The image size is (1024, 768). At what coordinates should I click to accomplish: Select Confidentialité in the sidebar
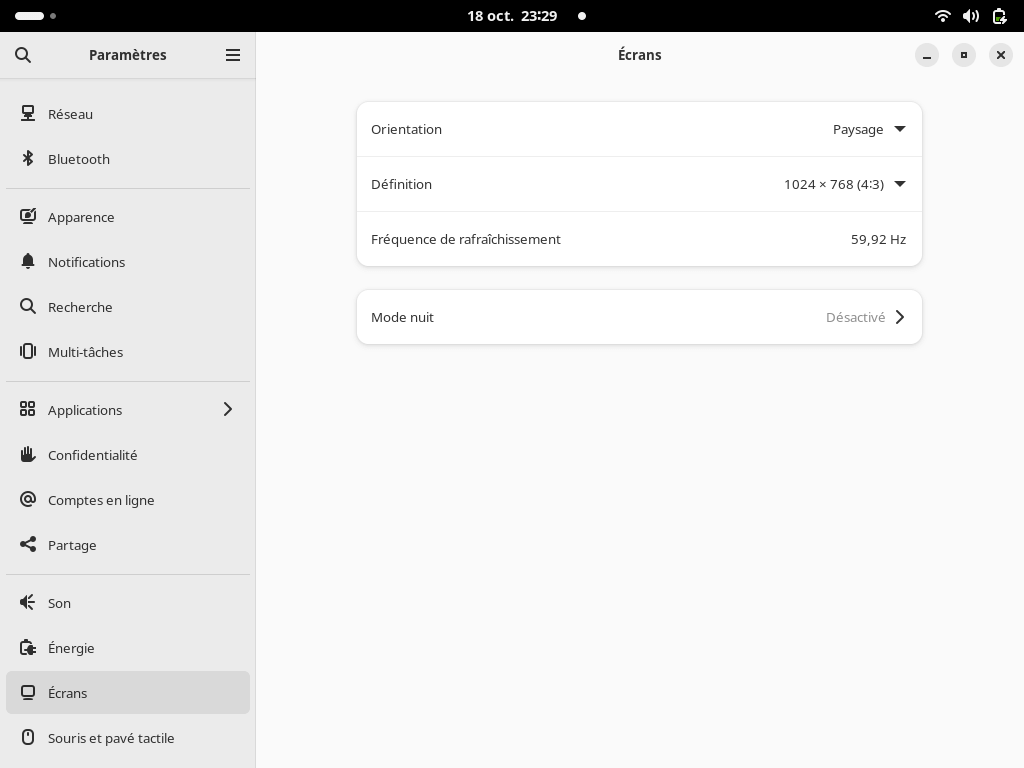tap(128, 455)
